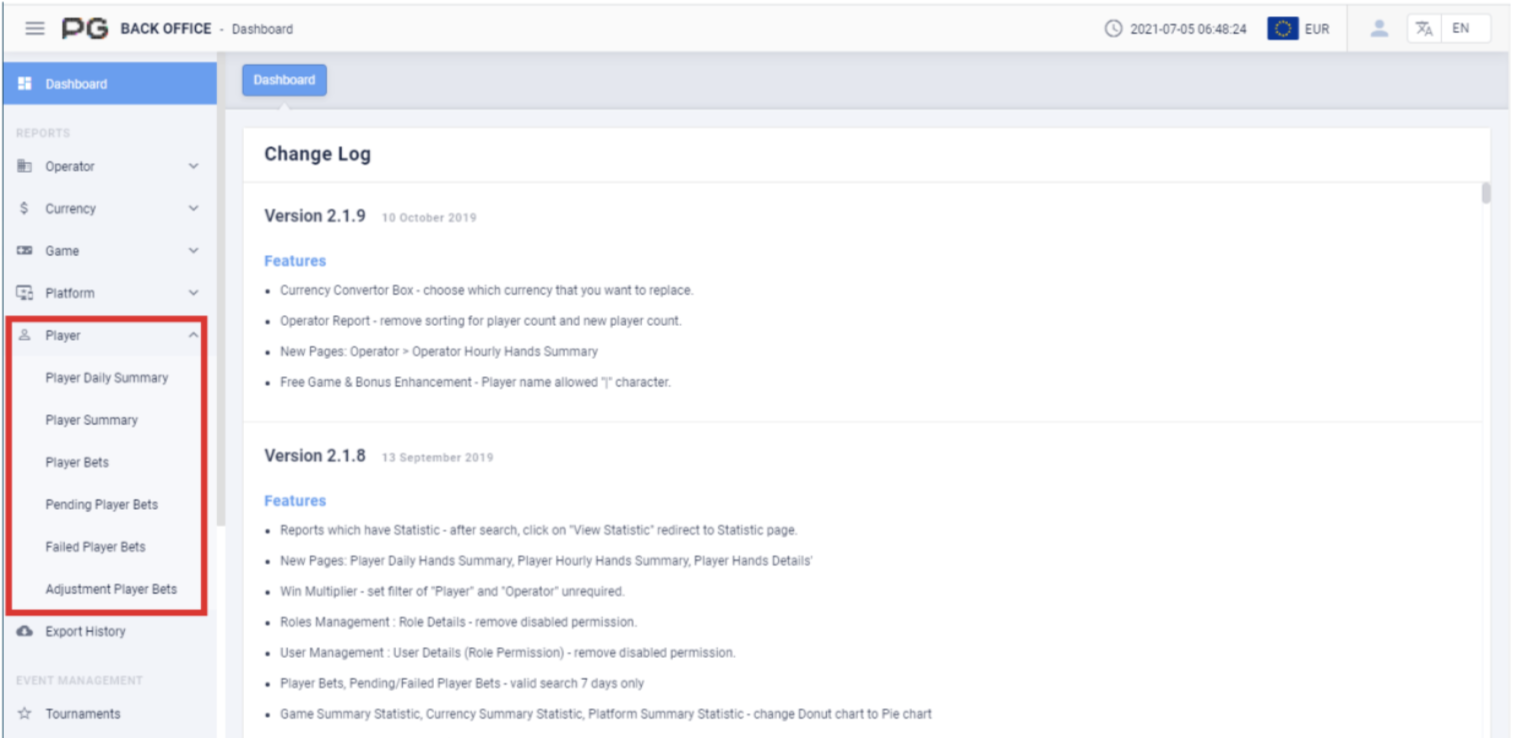Click the Change Log vertical scrollbar
This screenshot has height=738, width=1516.
[1486, 194]
